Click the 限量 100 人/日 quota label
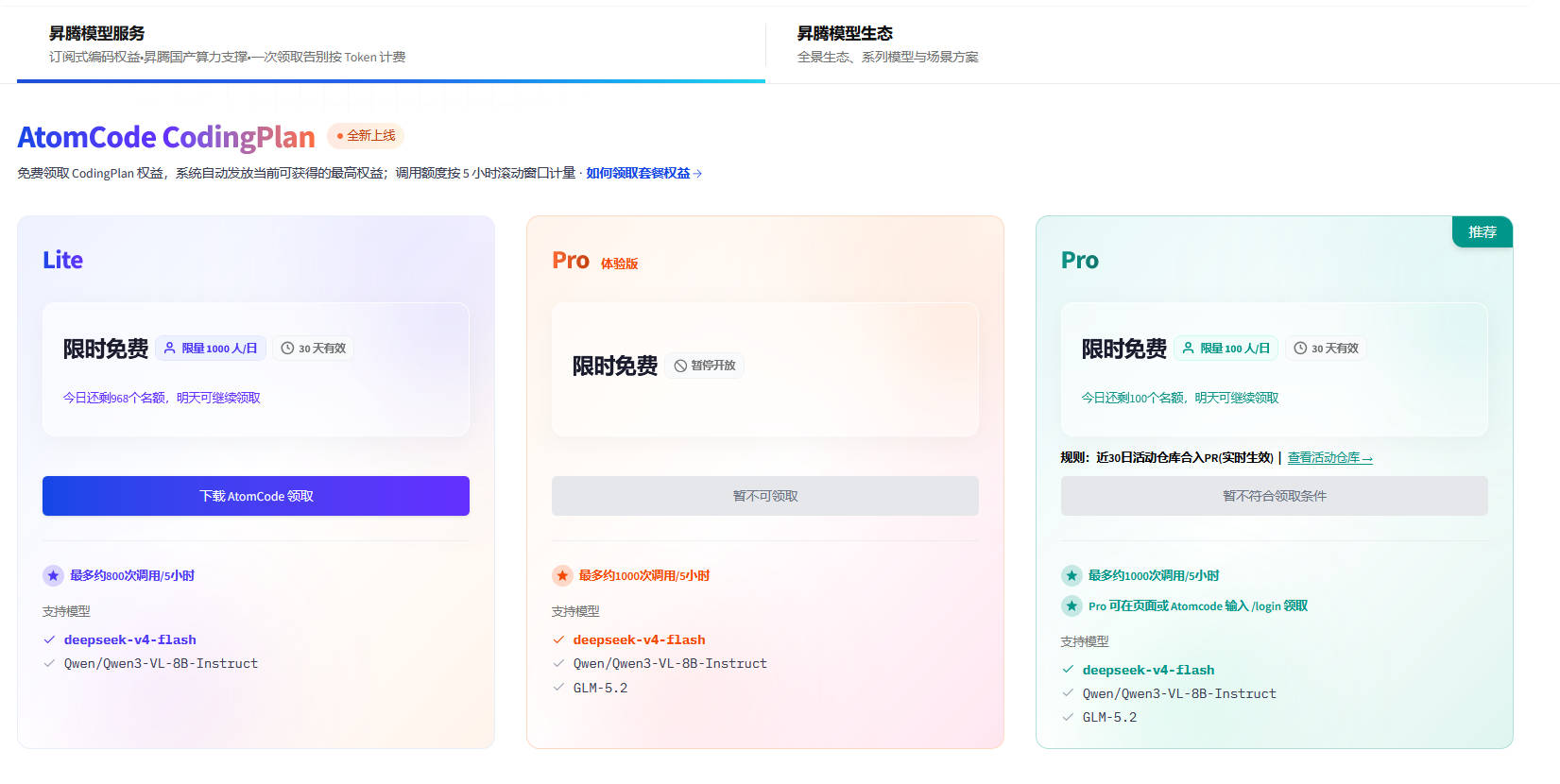Screen dimensions: 1560x784 pos(1226,349)
